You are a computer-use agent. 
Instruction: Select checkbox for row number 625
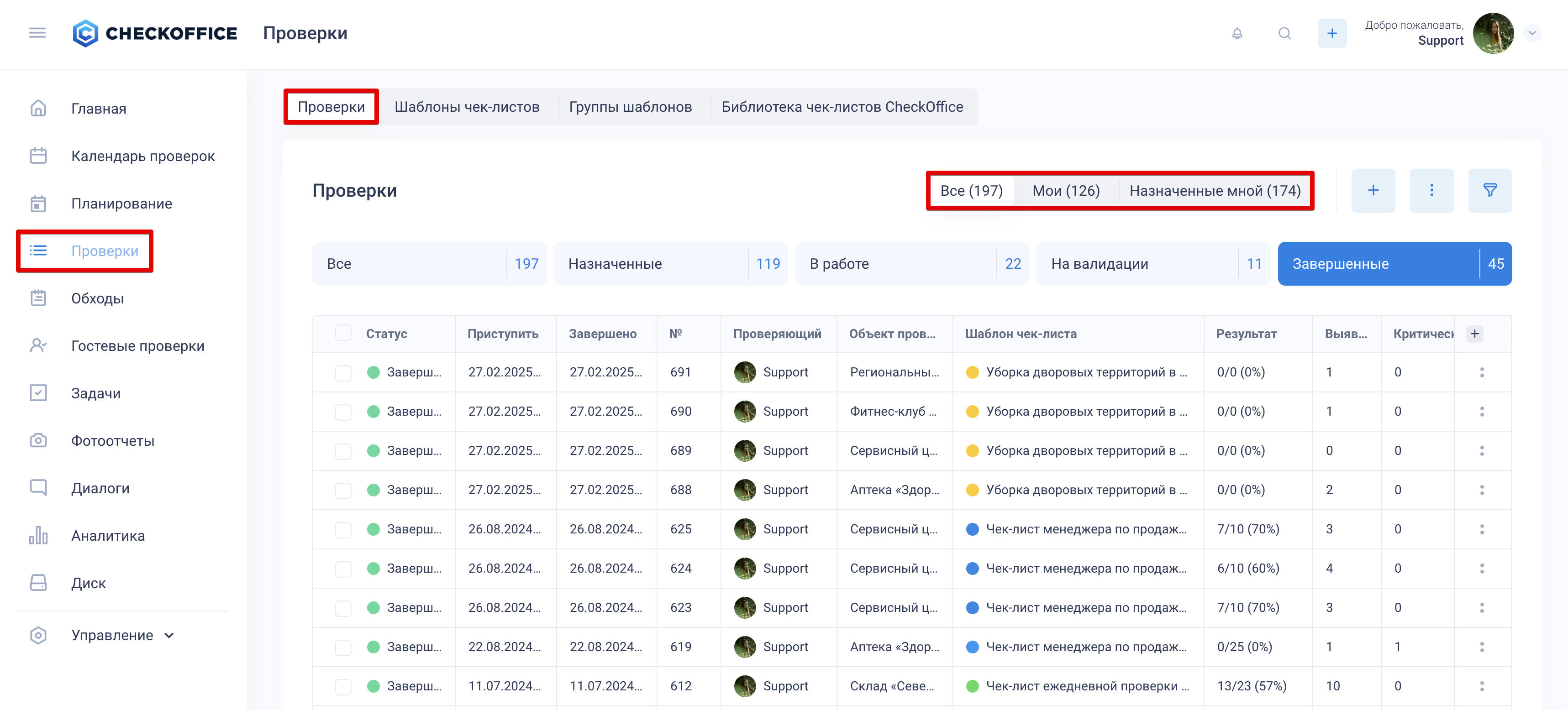(x=343, y=529)
